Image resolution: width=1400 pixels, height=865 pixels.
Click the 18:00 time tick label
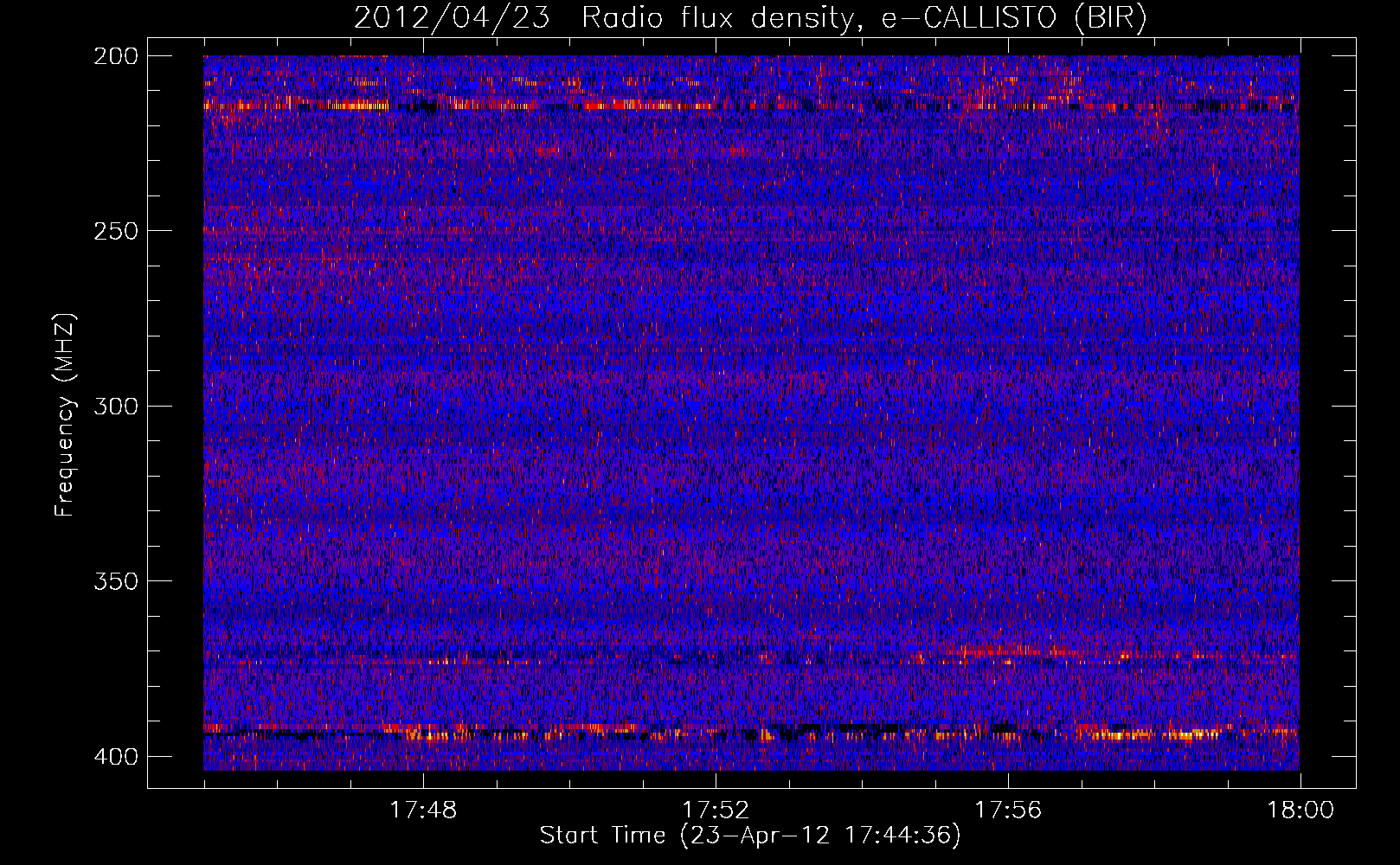click(x=1300, y=811)
